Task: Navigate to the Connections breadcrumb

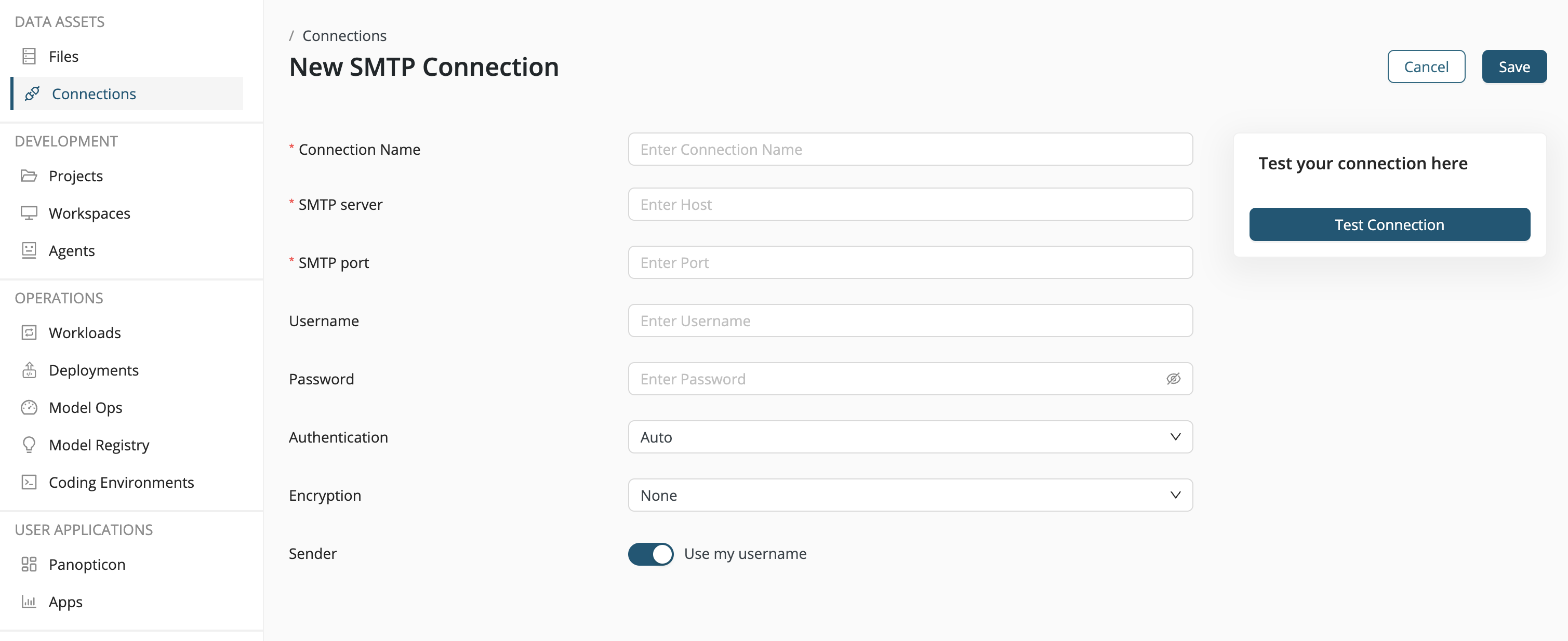Action: [x=344, y=35]
